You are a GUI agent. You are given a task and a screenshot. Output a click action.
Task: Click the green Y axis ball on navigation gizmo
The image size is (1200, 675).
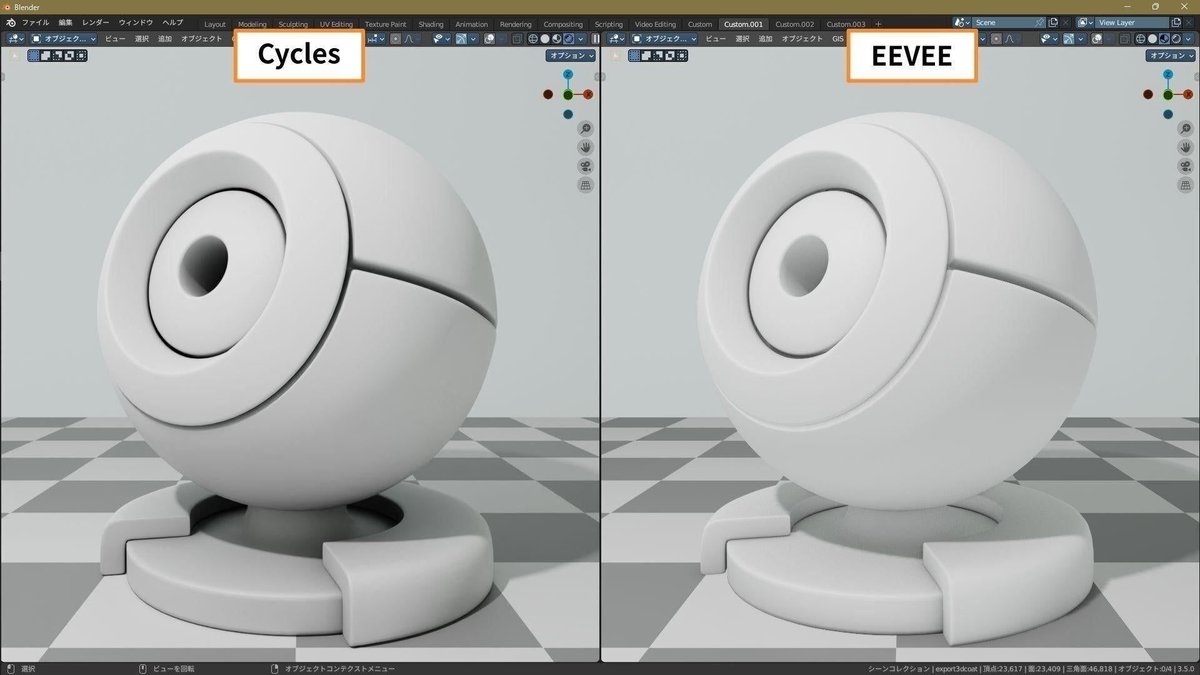click(x=568, y=94)
